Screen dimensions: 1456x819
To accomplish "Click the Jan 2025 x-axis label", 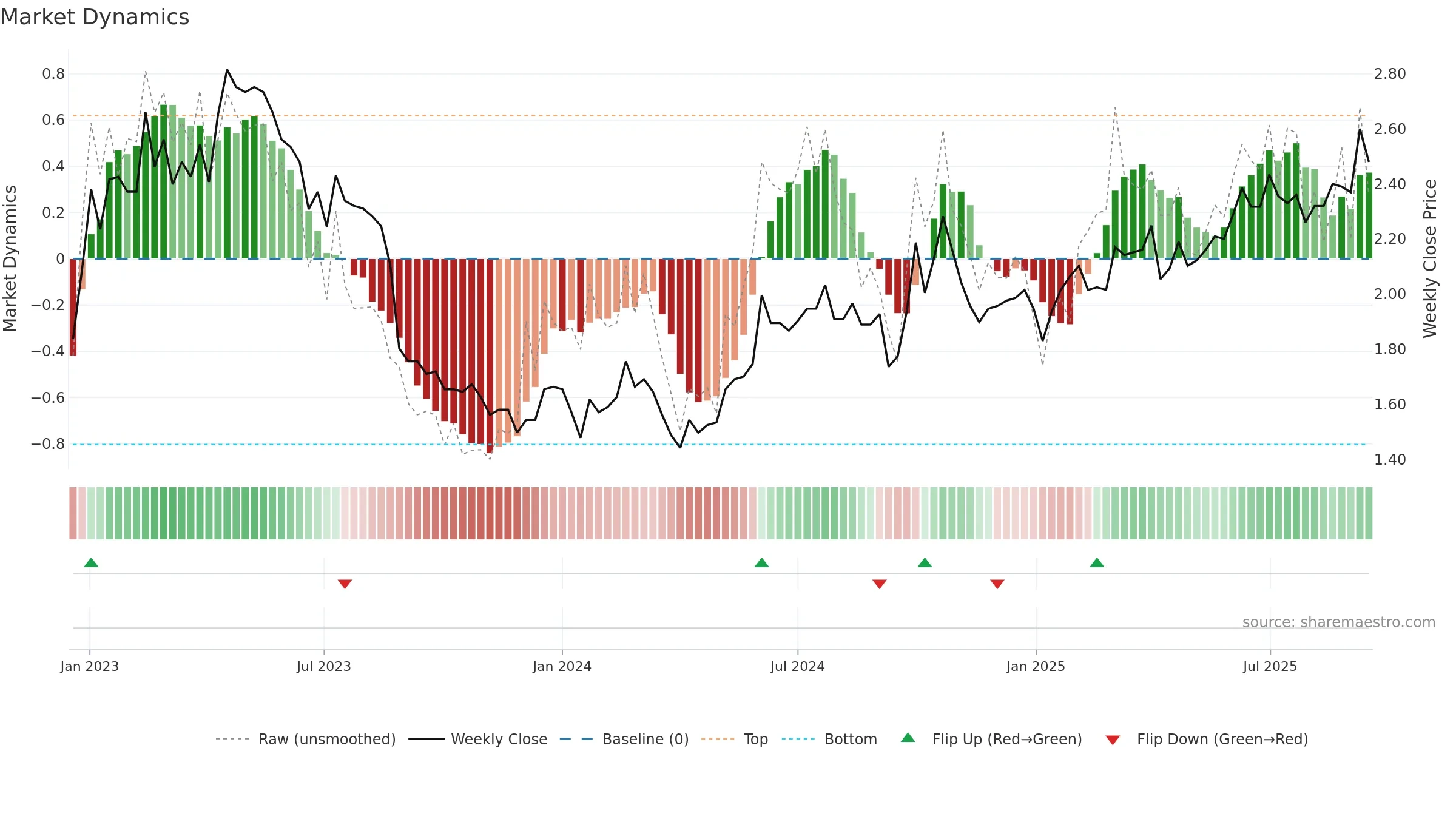I will pos(1036,666).
